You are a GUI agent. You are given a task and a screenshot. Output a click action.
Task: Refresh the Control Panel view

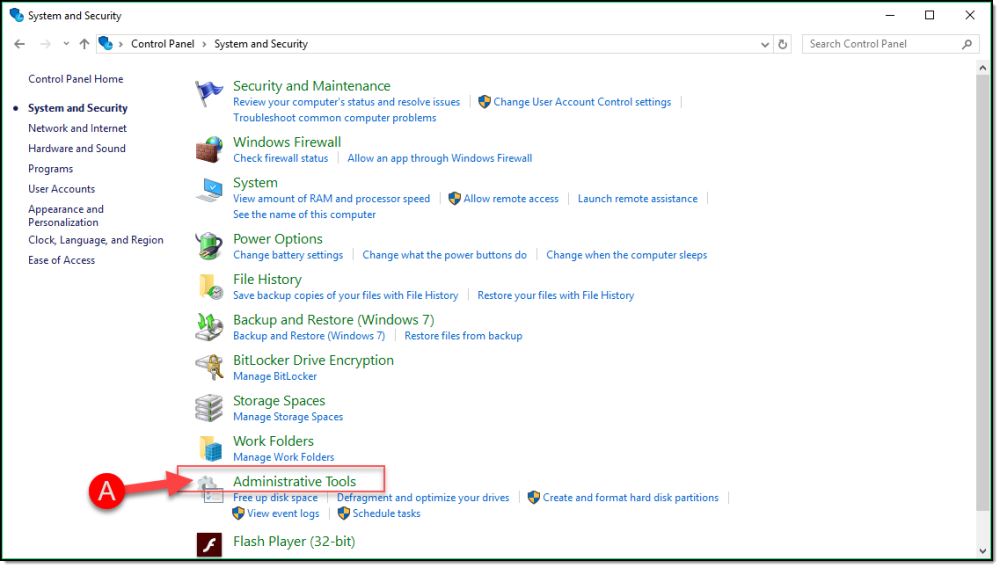(783, 44)
